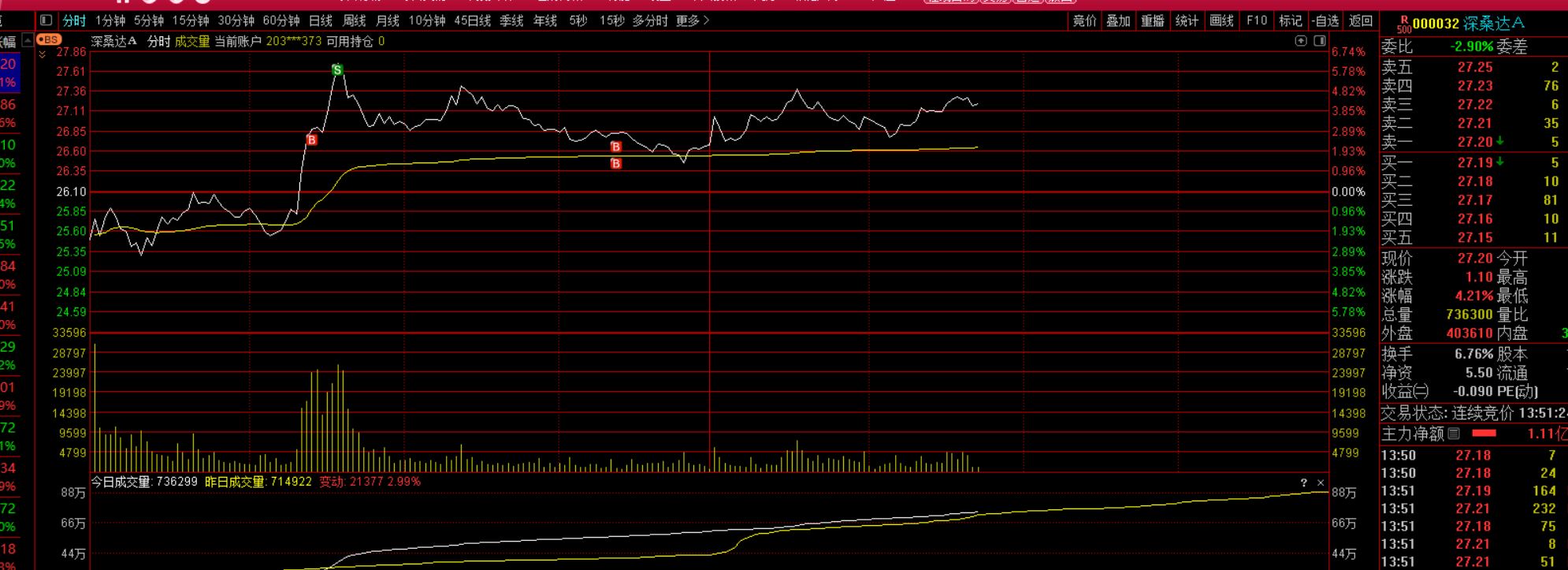Open the 月线 monthly chart
1568x570 pixels.
(388, 20)
